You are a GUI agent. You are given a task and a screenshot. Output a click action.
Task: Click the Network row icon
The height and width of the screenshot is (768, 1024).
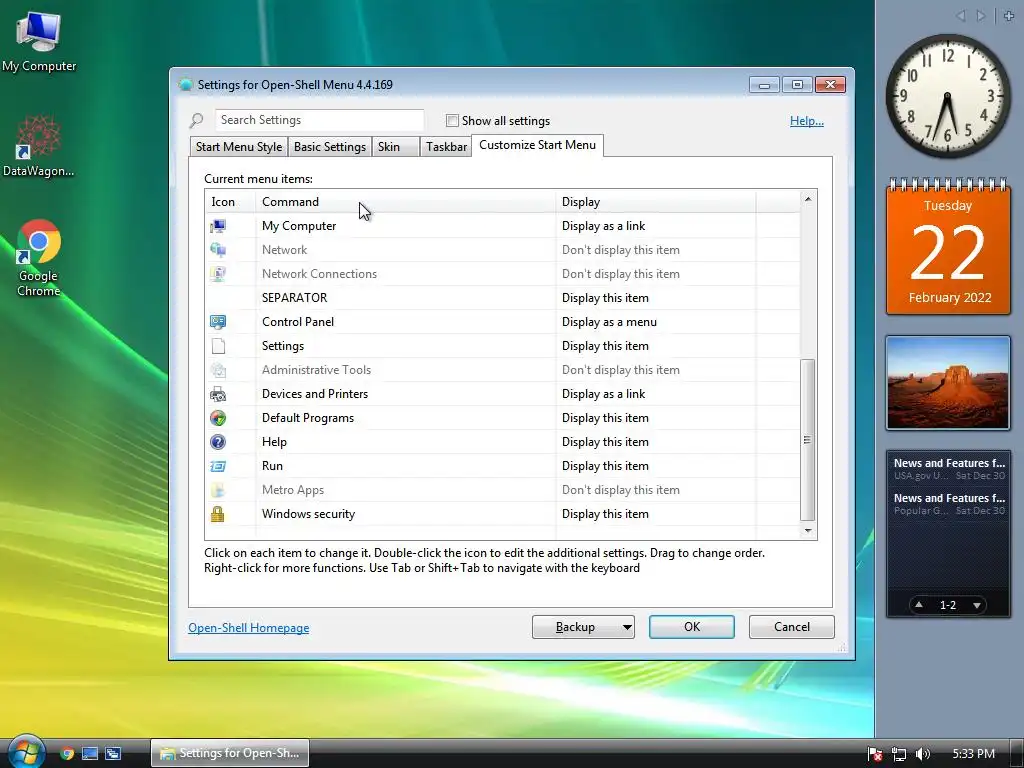point(218,250)
